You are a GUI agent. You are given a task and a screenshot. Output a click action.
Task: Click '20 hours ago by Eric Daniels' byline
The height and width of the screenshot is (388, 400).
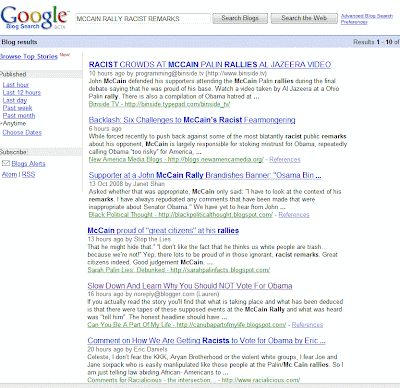[127, 349]
